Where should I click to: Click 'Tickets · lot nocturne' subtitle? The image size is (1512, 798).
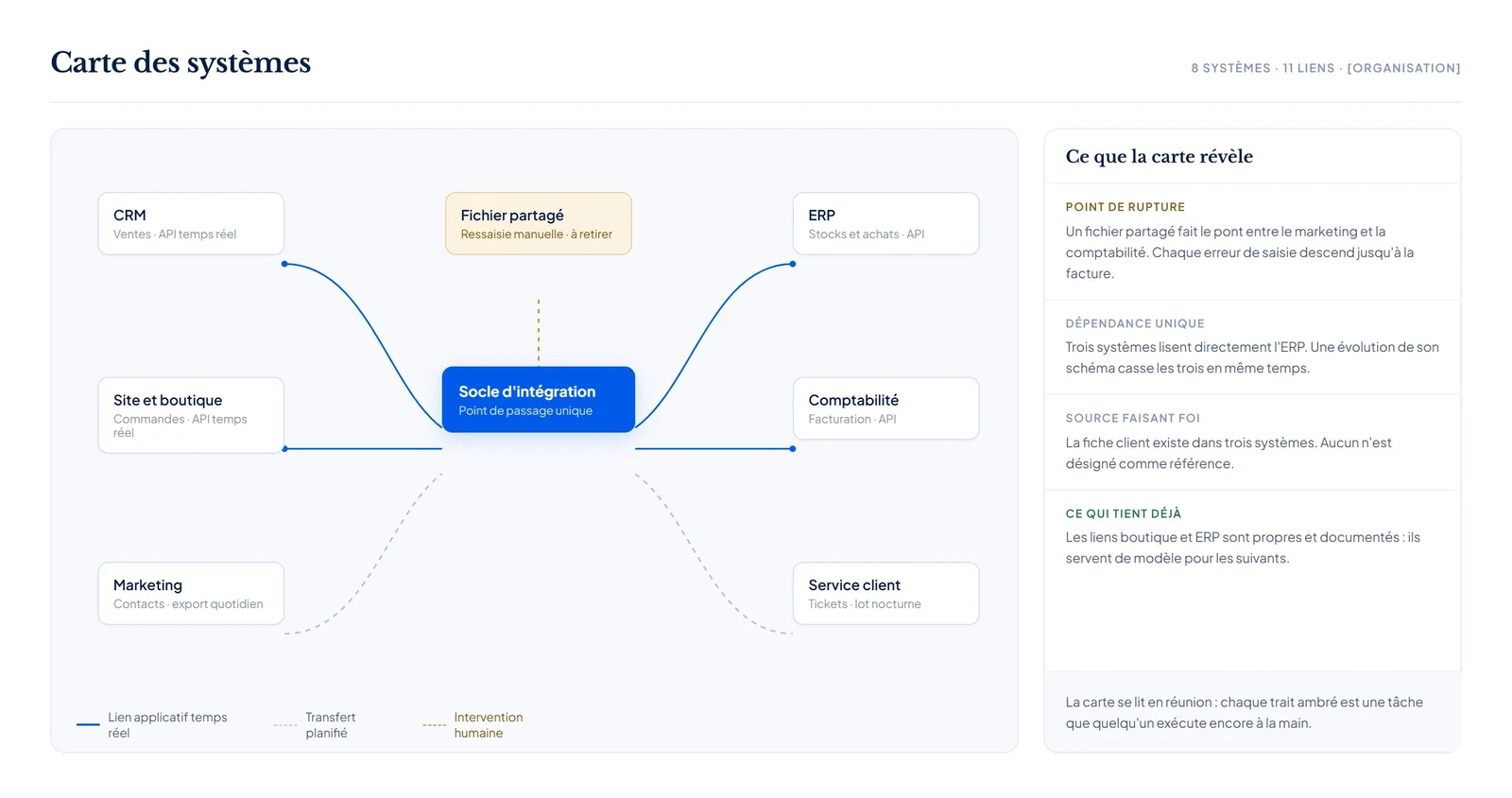point(865,604)
